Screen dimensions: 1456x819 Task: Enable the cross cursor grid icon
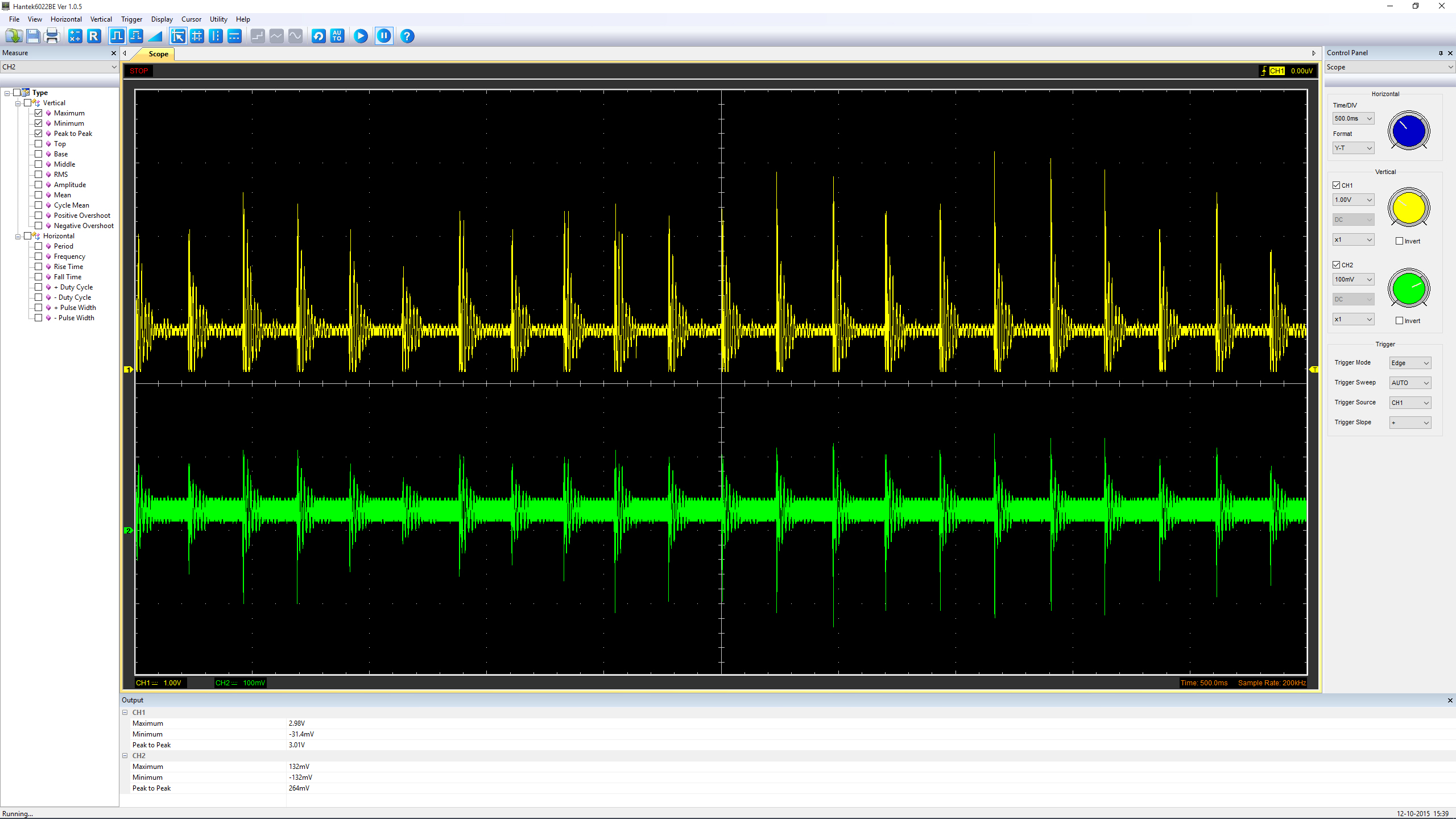point(197,36)
